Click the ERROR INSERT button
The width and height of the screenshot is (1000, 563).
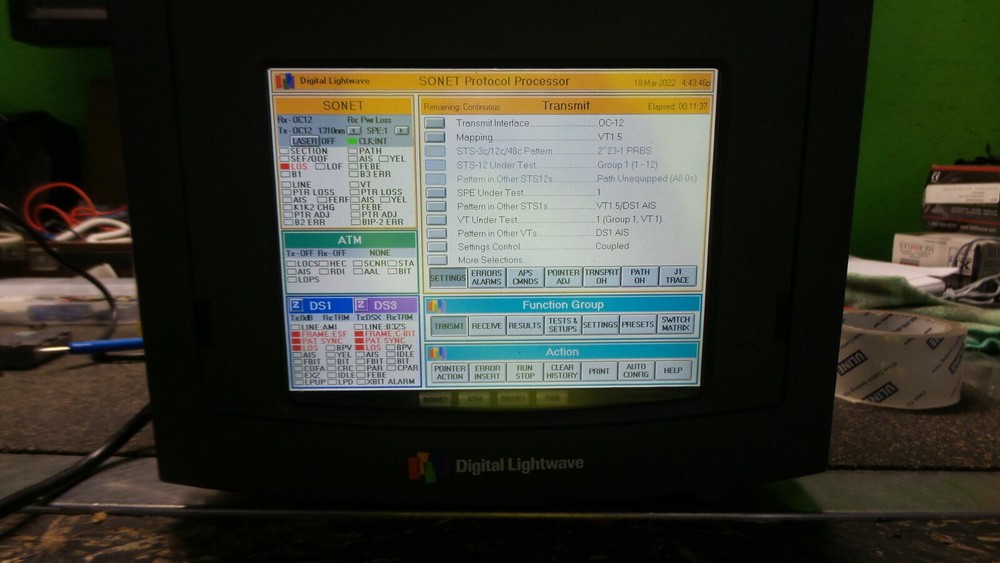(x=487, y=372)
